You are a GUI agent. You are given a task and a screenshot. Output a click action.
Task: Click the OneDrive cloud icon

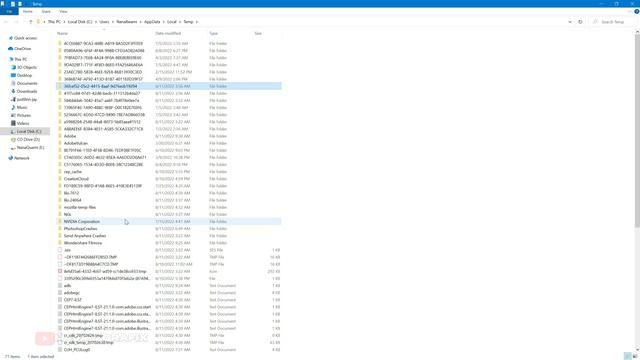pyautogui.click(x=11, y=49)
